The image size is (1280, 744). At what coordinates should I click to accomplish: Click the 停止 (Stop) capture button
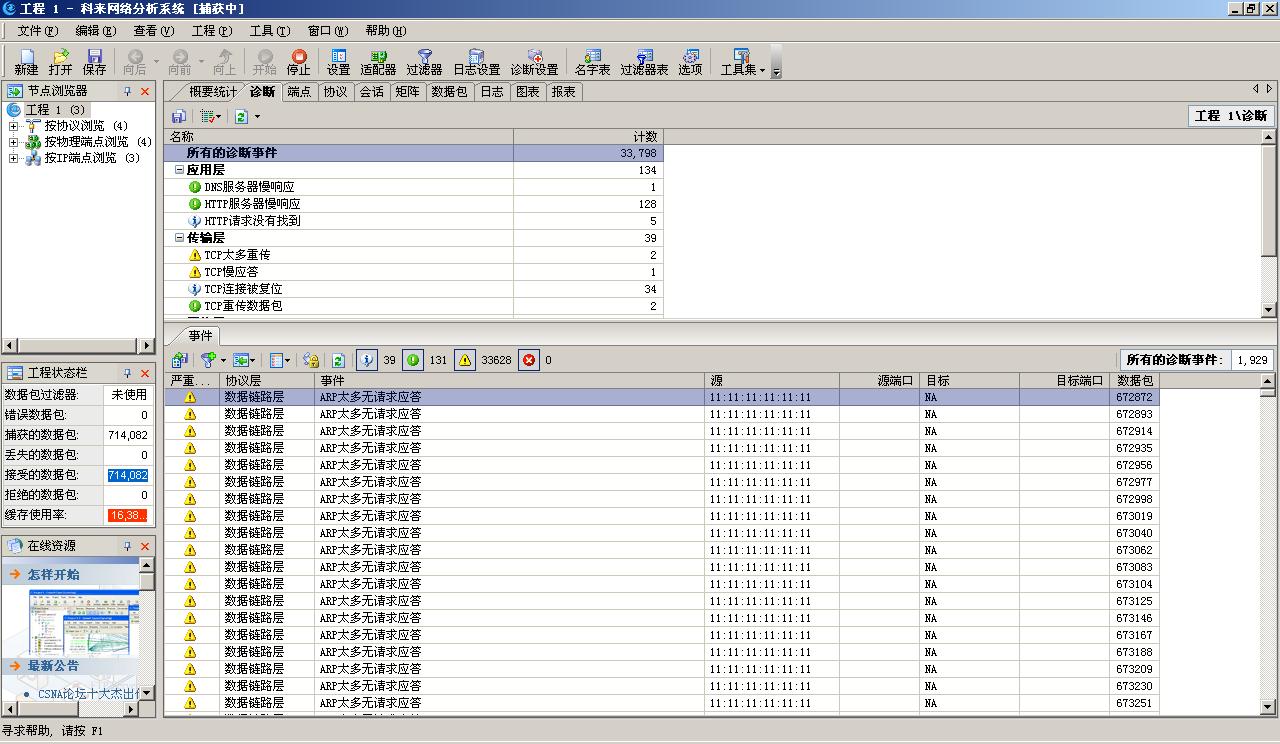tap(298, 62)
